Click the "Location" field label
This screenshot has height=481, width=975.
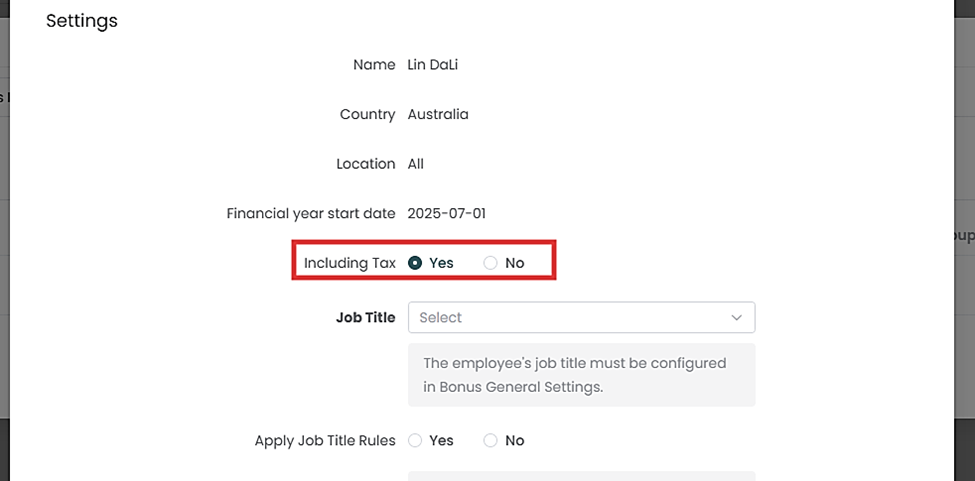(x=365, y=164)
